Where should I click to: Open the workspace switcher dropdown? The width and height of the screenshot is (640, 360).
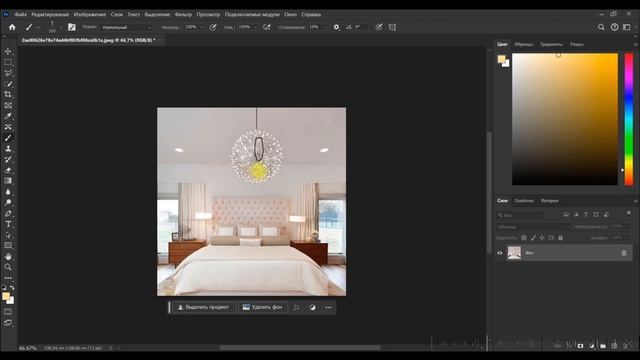[x=627, y=27]
